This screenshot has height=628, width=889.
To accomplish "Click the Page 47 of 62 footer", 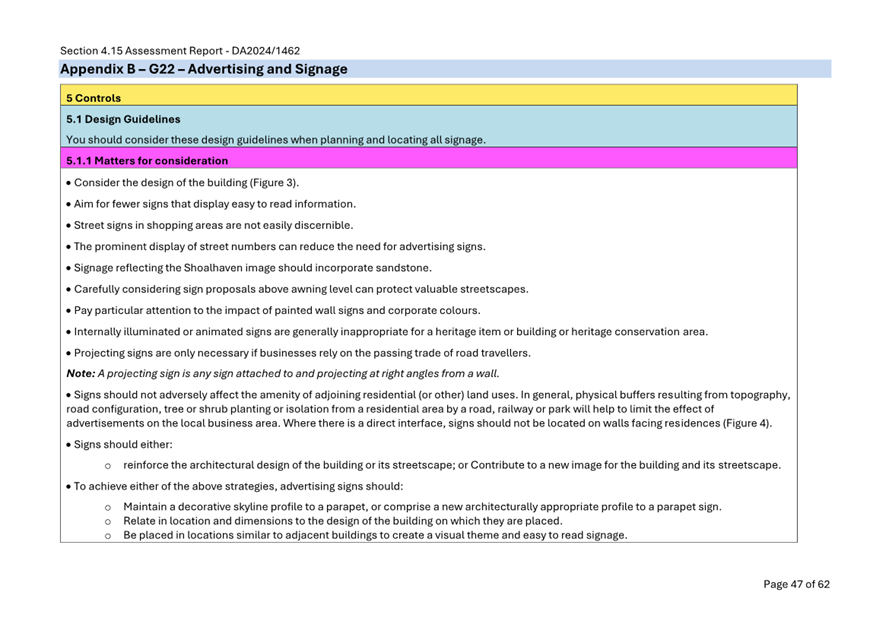I will point(796,584).
